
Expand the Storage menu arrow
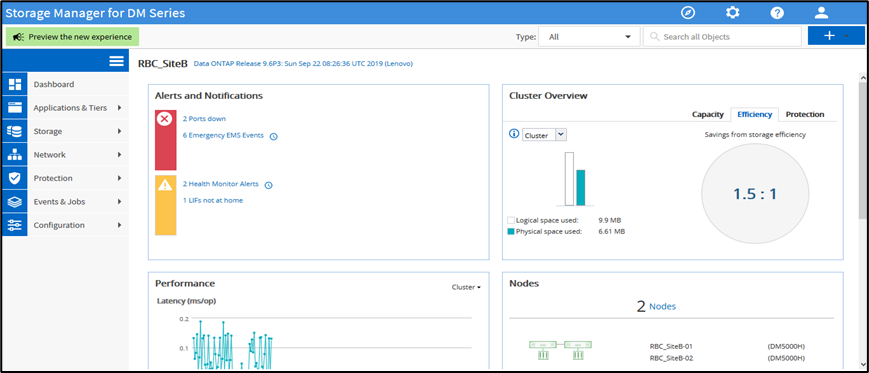coord(119,131)
